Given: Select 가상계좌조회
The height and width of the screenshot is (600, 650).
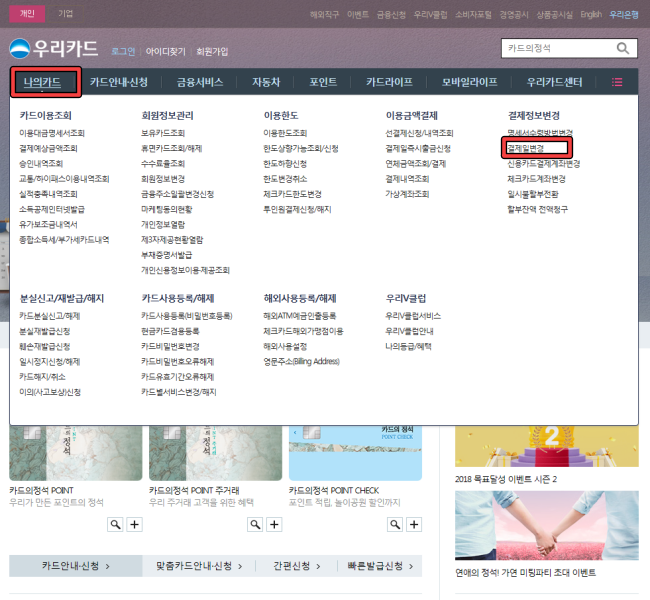Looking at the screenshot, I should pyautogui.click(x=407, y=194).
